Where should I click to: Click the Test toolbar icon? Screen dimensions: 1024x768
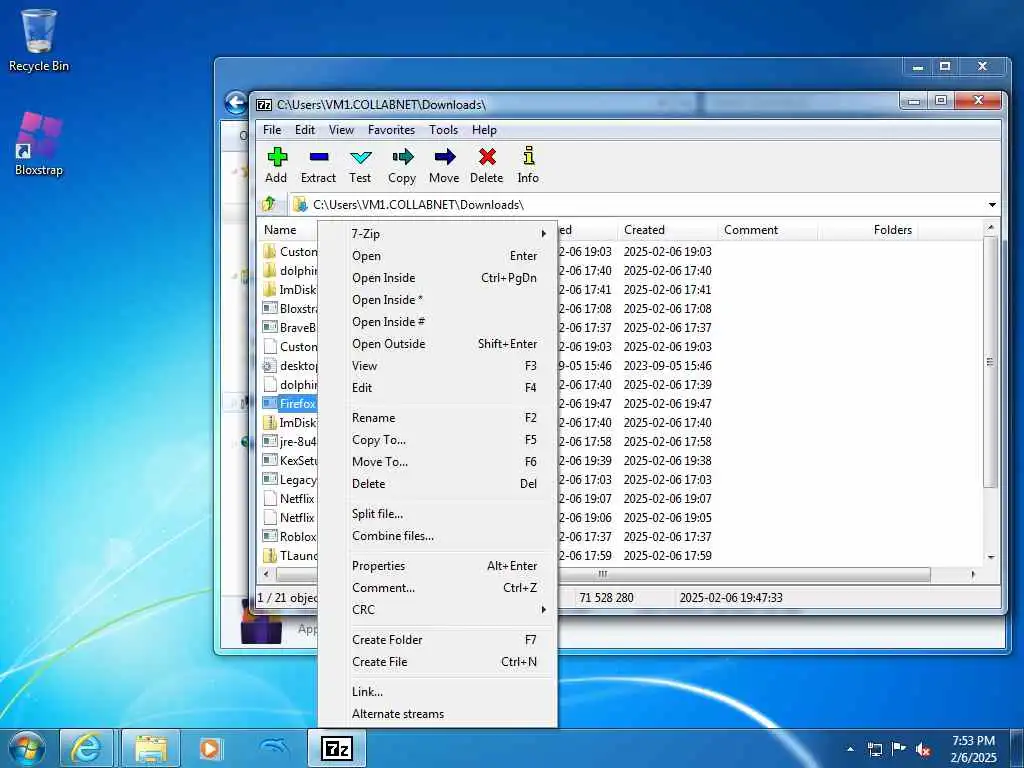pos(360,165)
